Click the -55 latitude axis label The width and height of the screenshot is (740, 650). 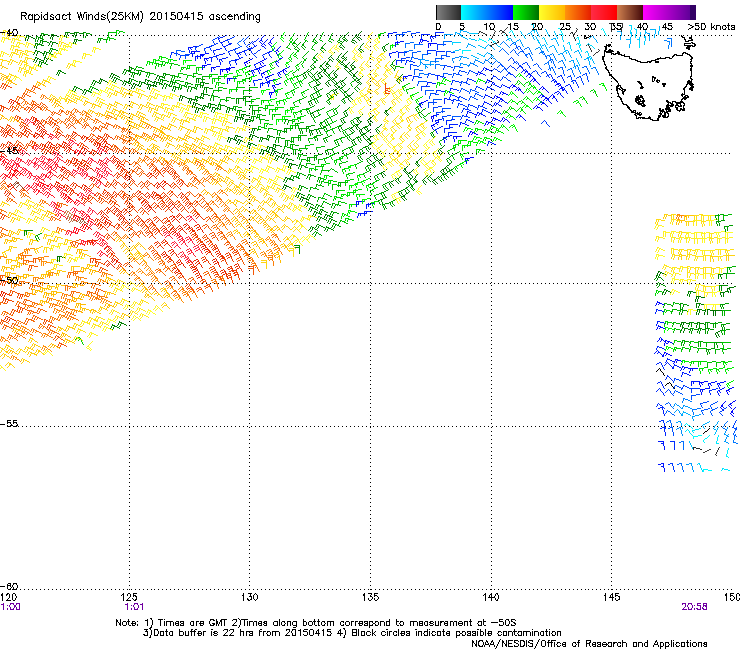[9, 423]
